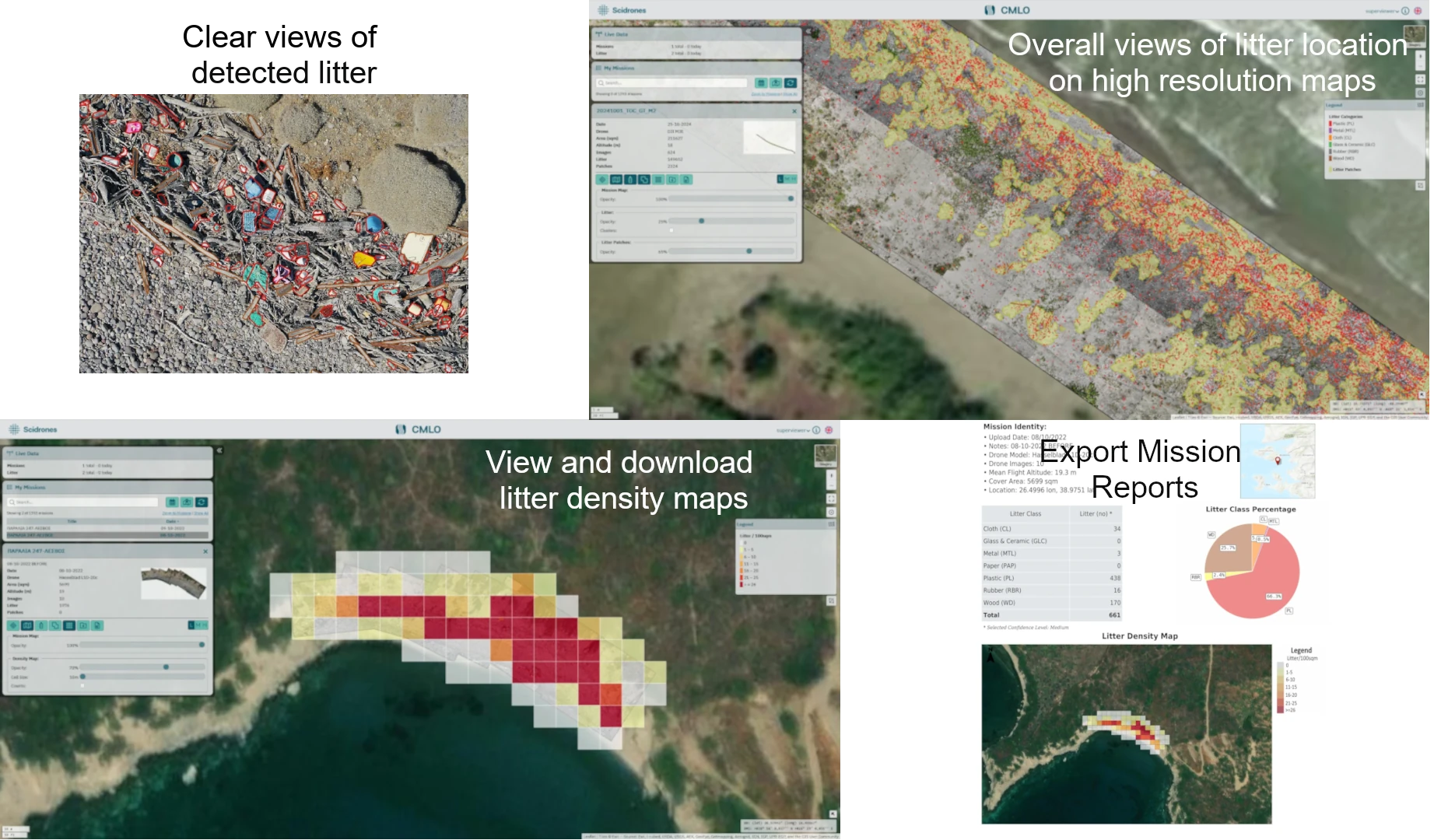Click the locate mission crosshair icon in the density view toolbar

(13, 625)
